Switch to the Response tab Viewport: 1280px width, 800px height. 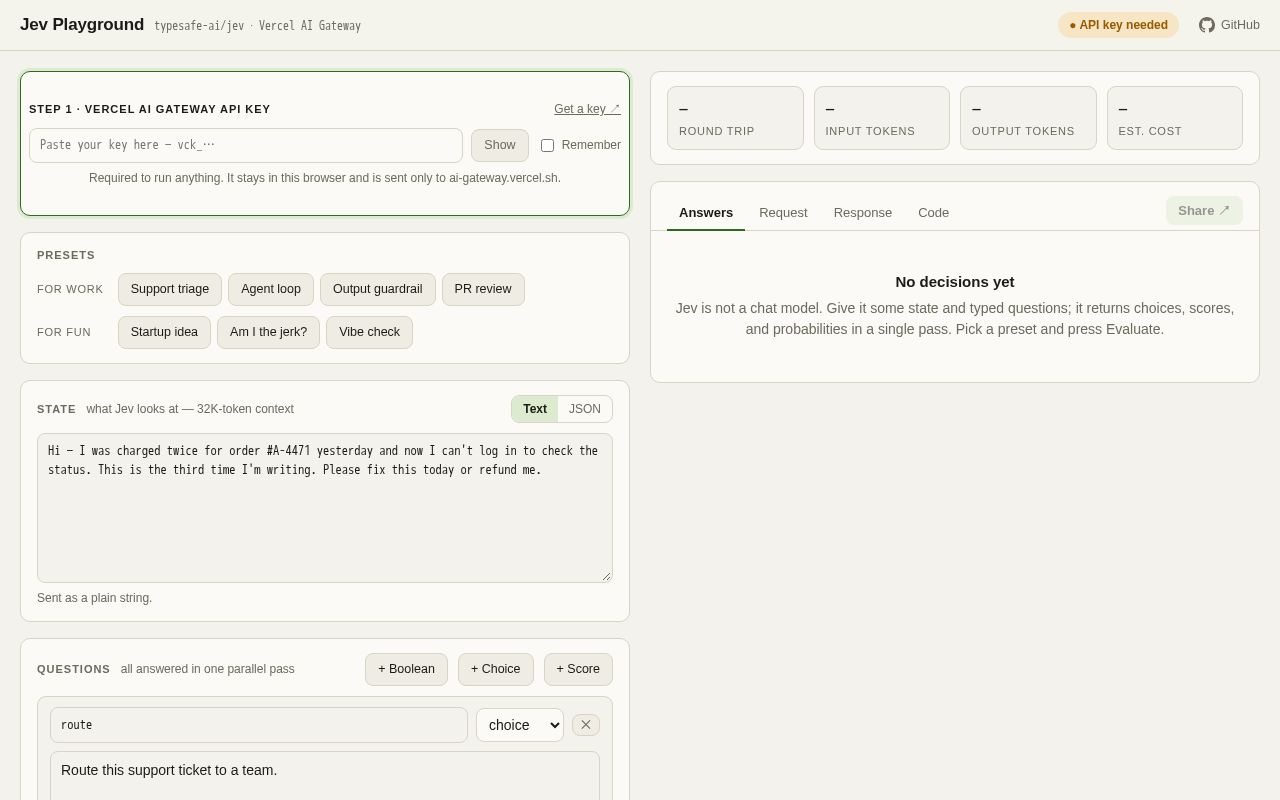coord(863,212)
